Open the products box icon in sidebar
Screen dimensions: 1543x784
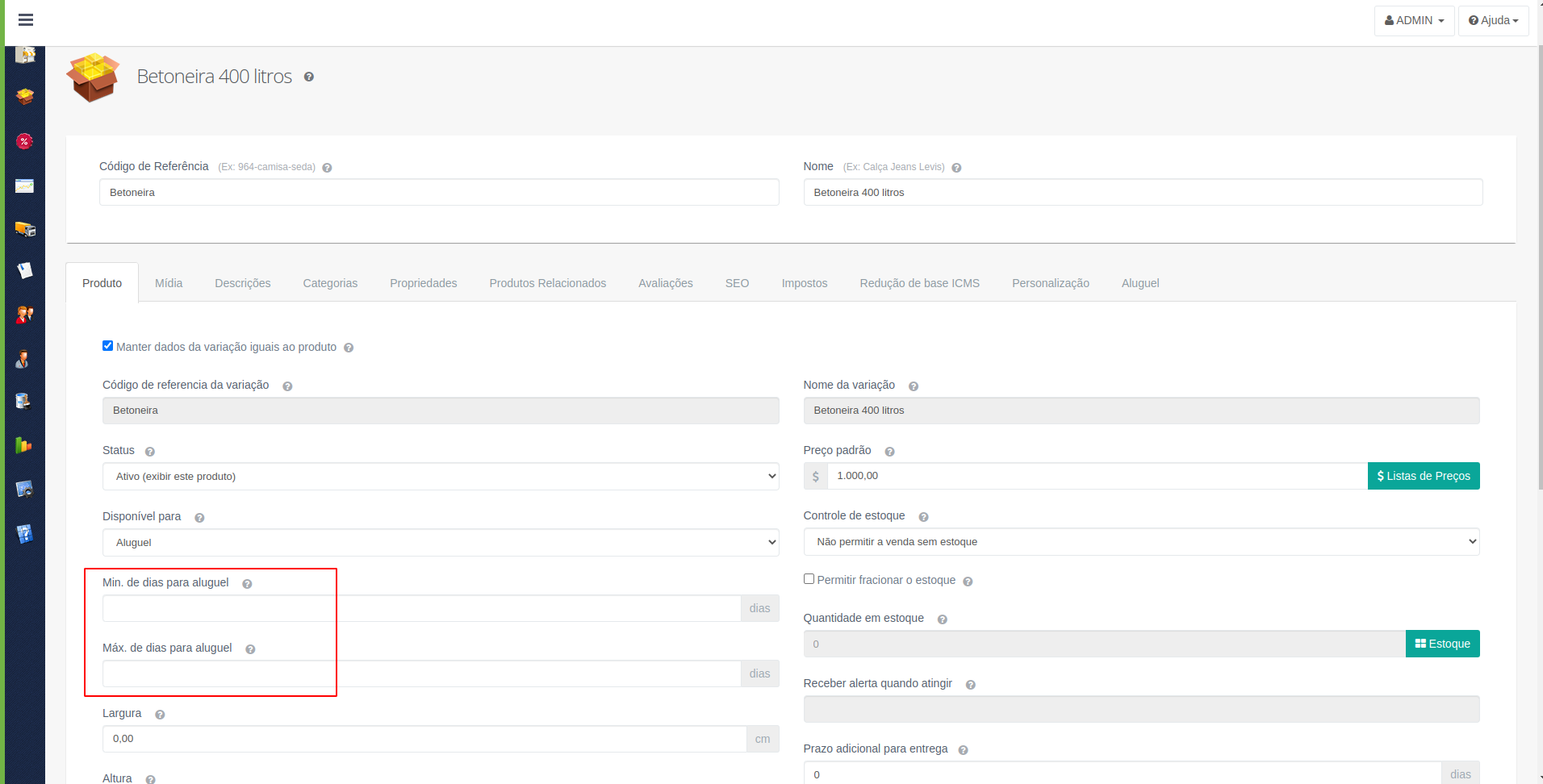25,97
